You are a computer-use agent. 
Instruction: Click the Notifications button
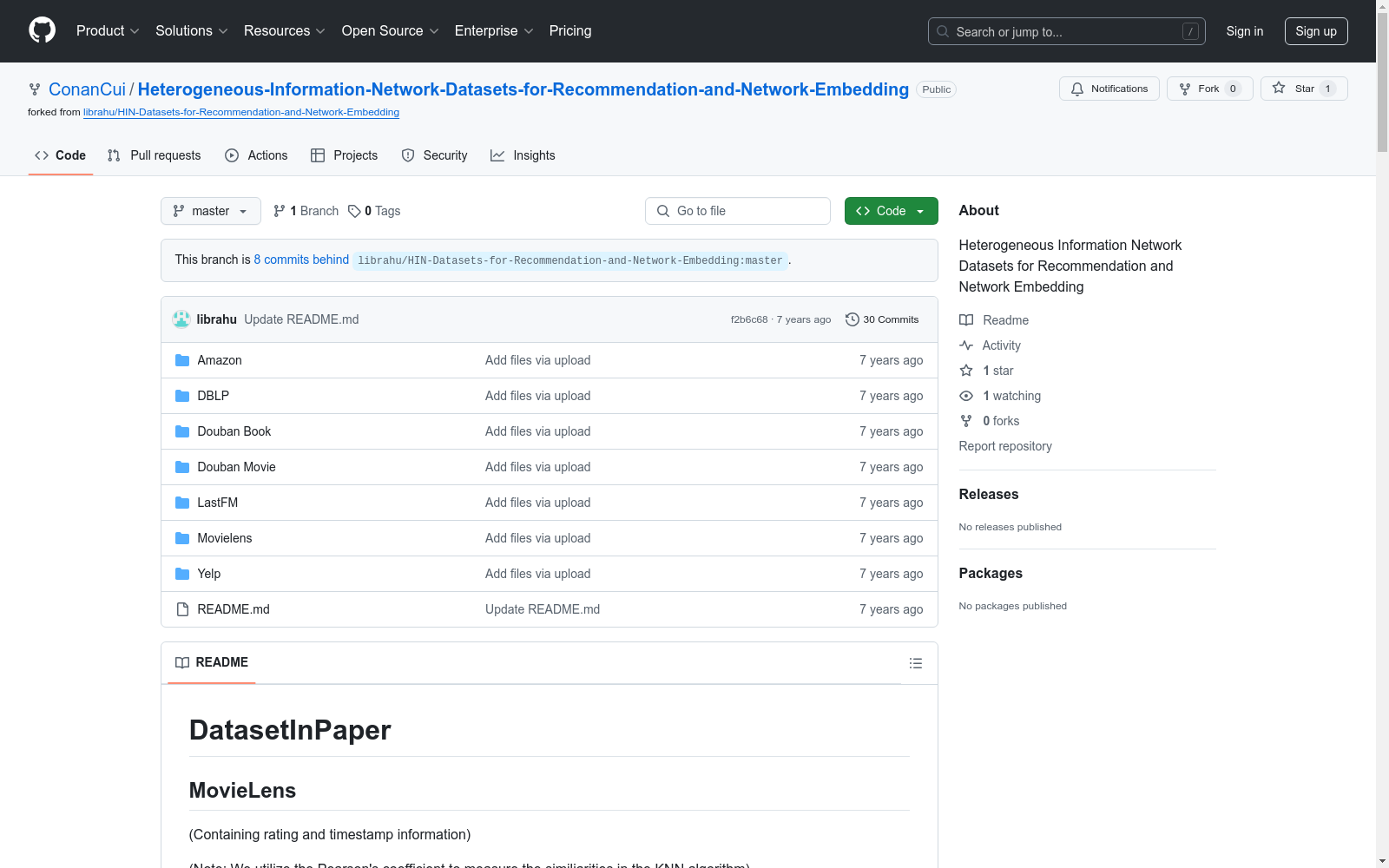coord(1109,89)
